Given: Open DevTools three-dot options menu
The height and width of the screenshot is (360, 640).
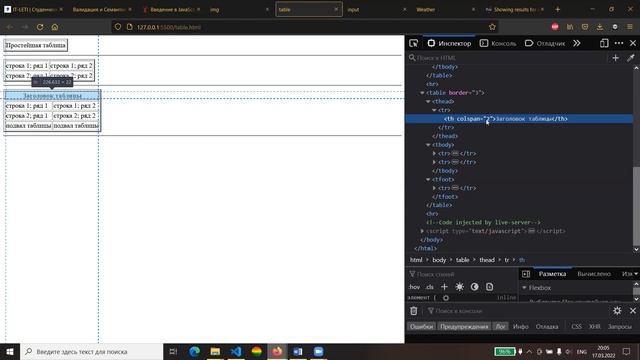Looking at the screenshot, I should coord(619,43).
